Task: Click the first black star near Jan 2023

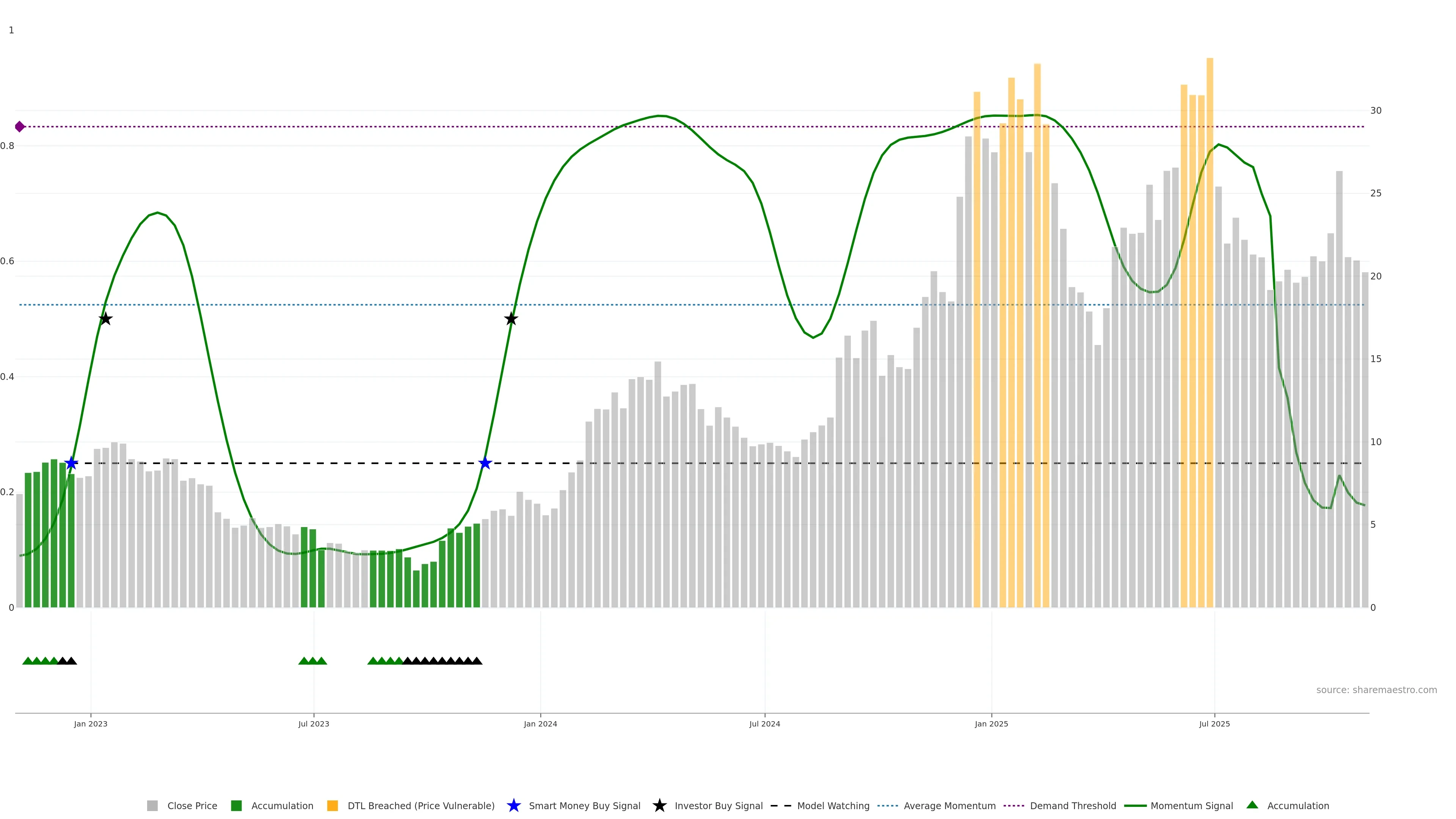Action: (105, 319)
